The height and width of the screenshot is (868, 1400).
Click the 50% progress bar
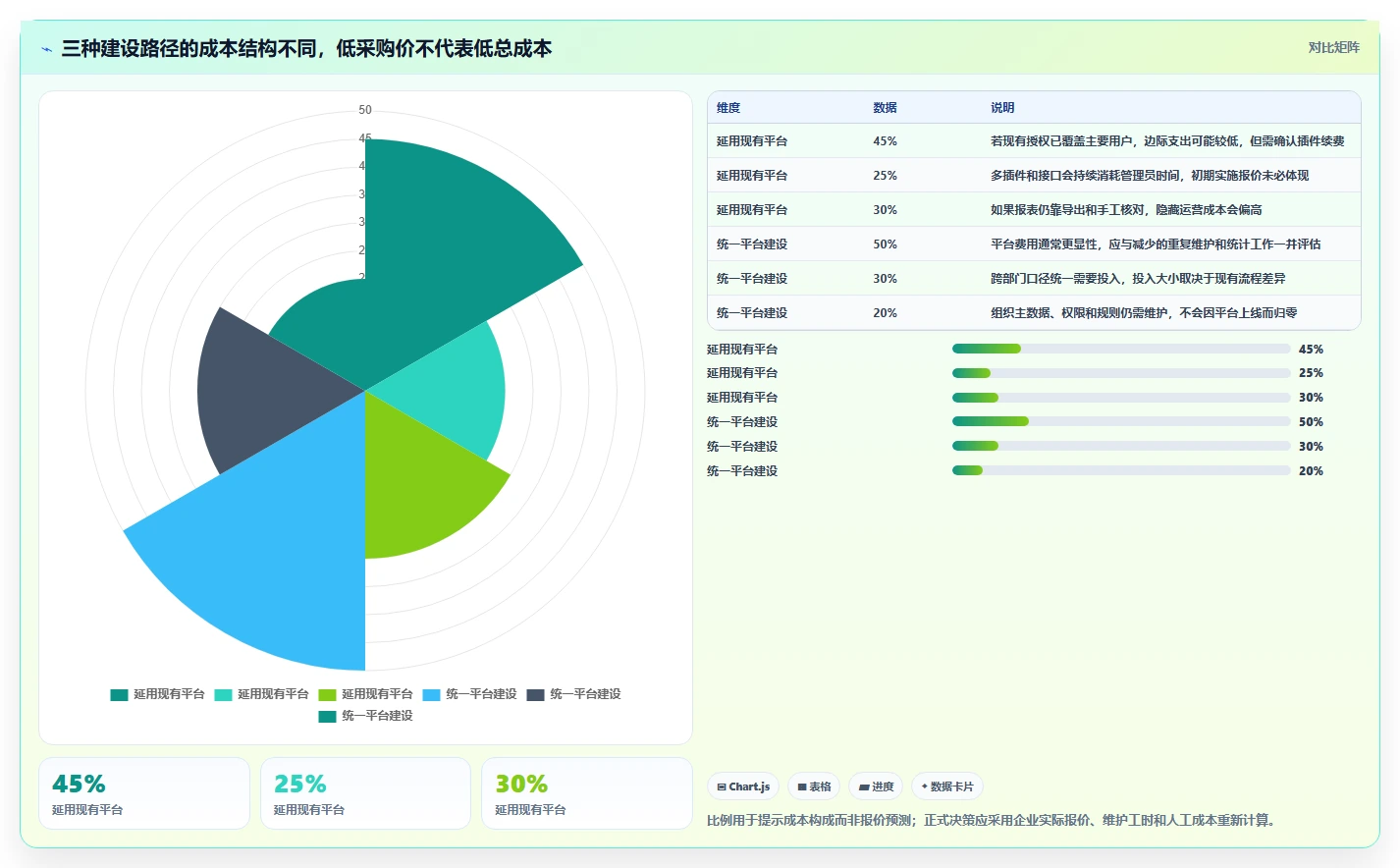tap(1121, 421)
